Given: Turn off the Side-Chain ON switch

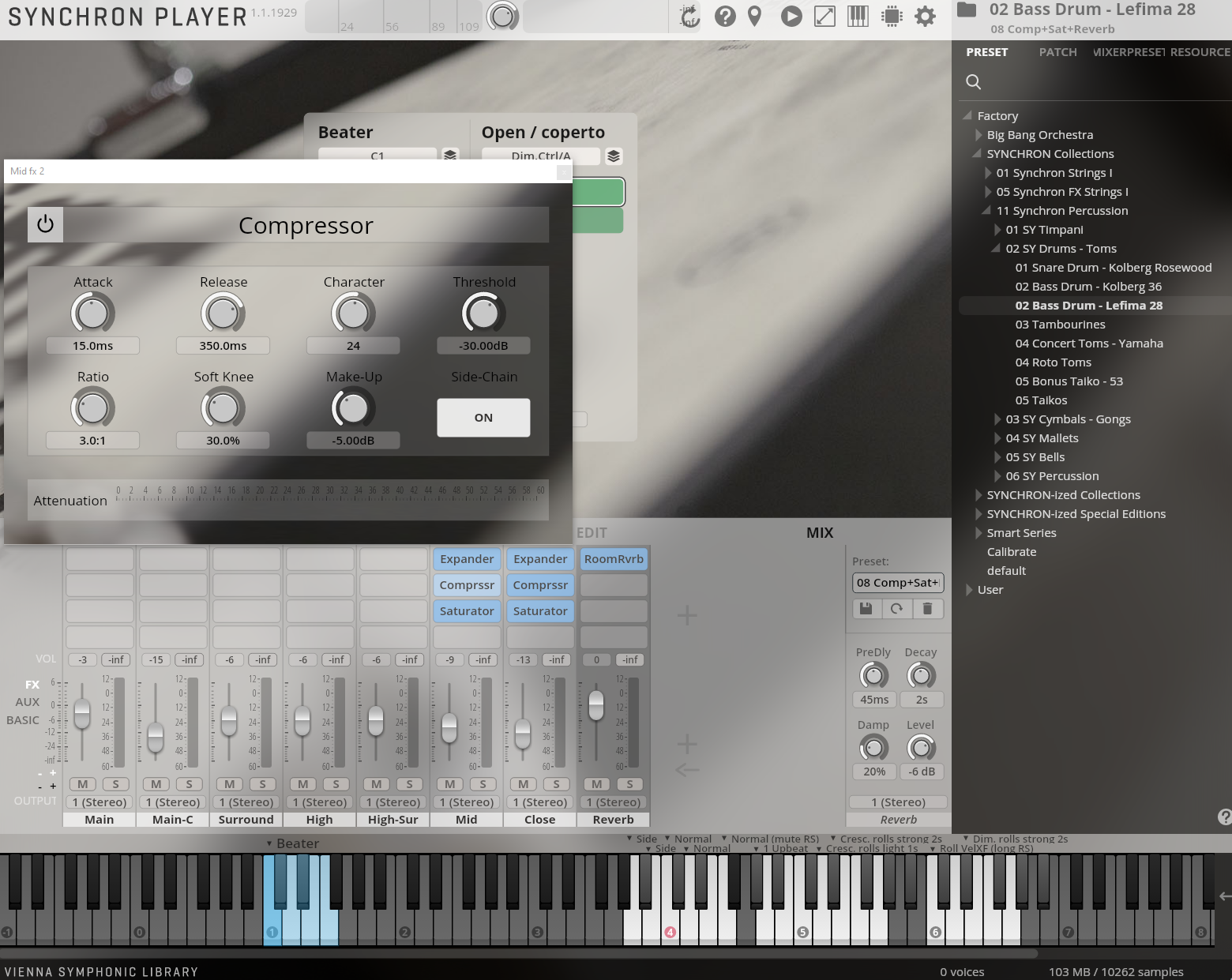Looking at the screenshot, I should [483, 418].
